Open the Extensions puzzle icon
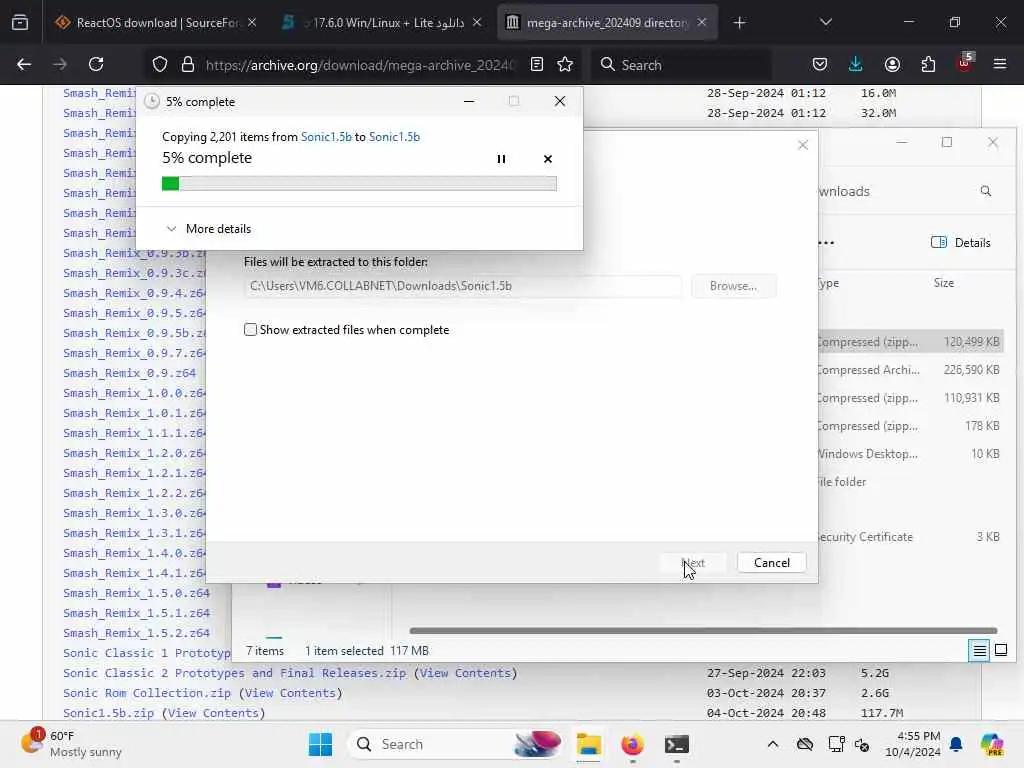1024x768 pixels. click(x=928, y=64)
